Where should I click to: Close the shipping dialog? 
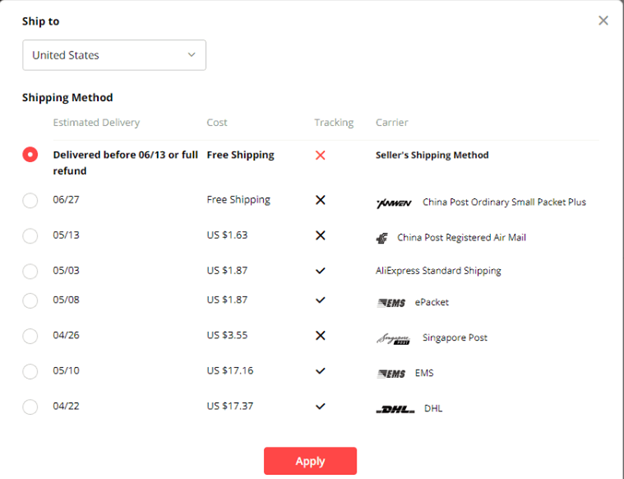click(x=603, y=20)
